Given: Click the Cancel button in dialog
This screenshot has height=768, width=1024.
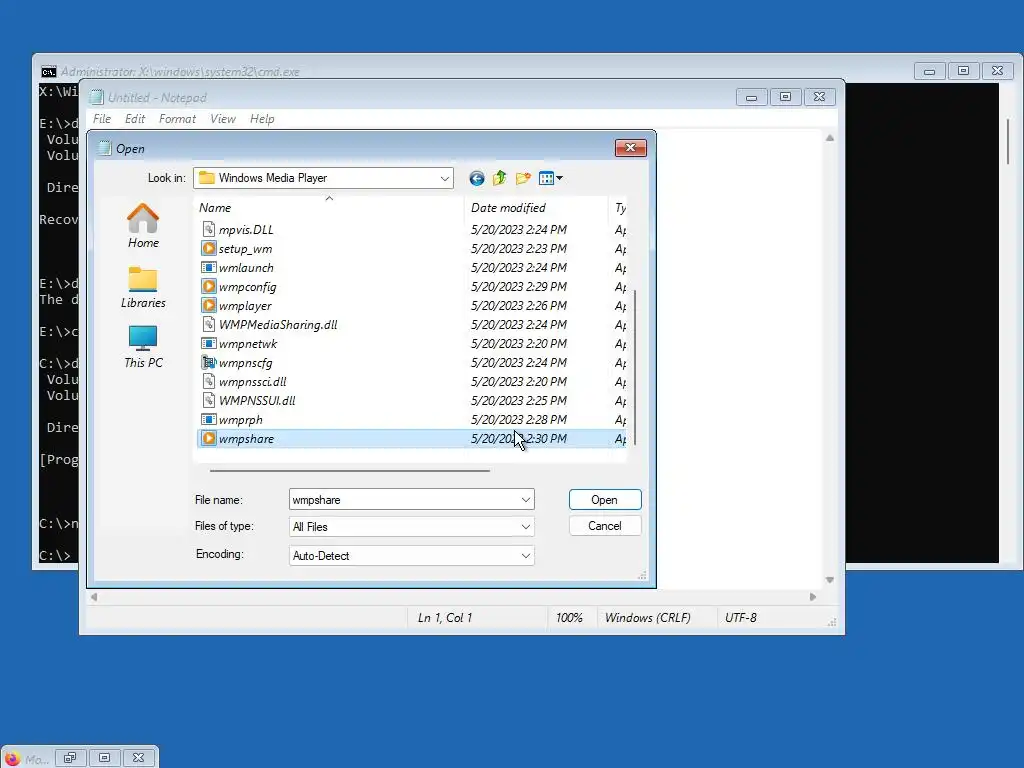Looking at the screenshot, I should [x=605, y=526].
